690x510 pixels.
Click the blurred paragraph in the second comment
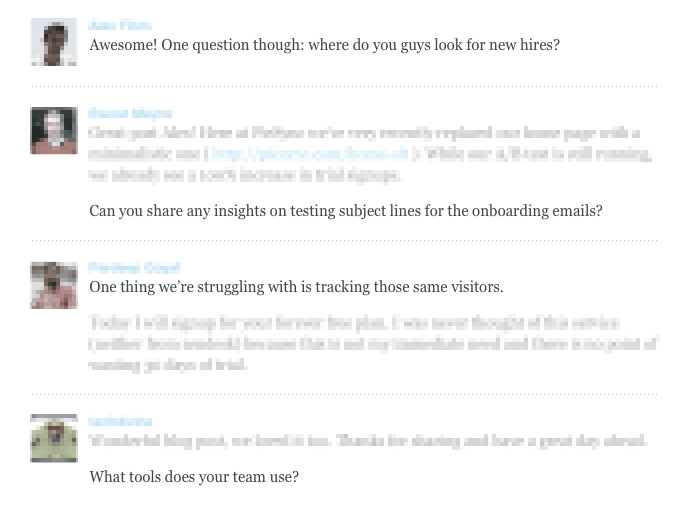click(x=370, y=154)
